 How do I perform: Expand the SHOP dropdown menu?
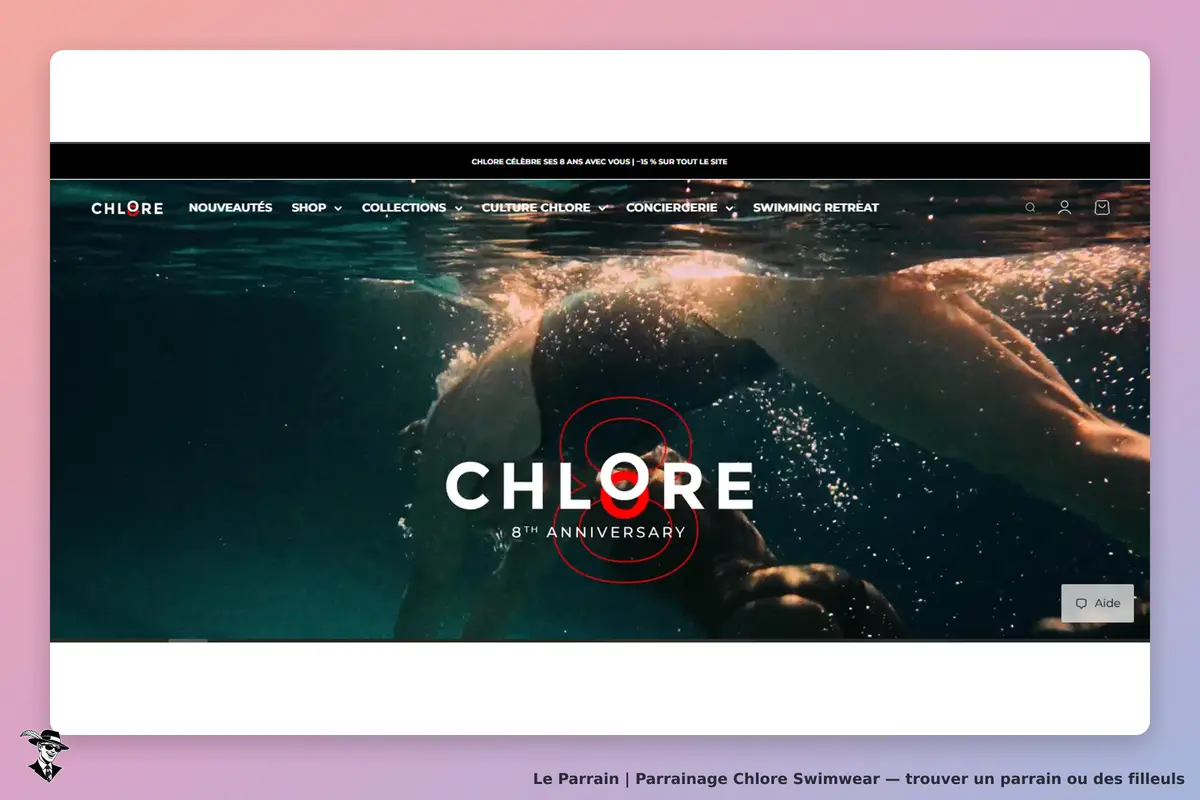click(317, 208)
